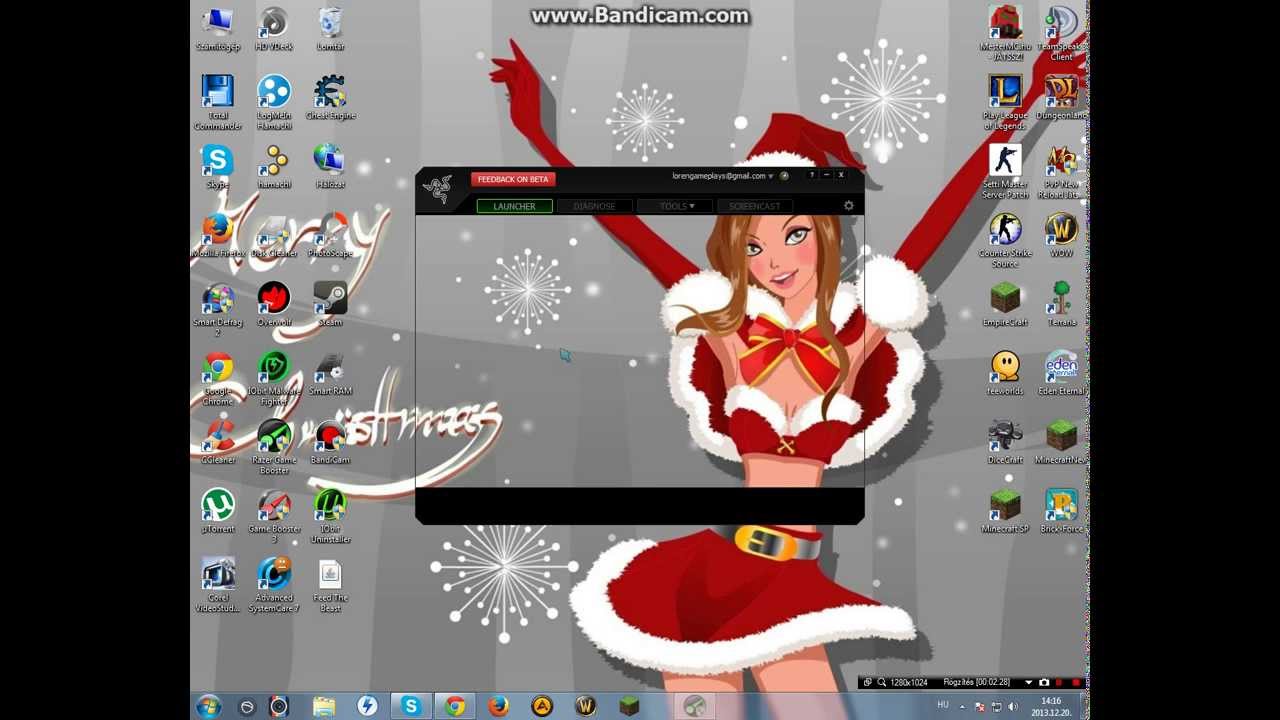Launch EmpireCraft desktop shortcut
Viewport: 1280px width, 720px height.
pos(1005,305)
